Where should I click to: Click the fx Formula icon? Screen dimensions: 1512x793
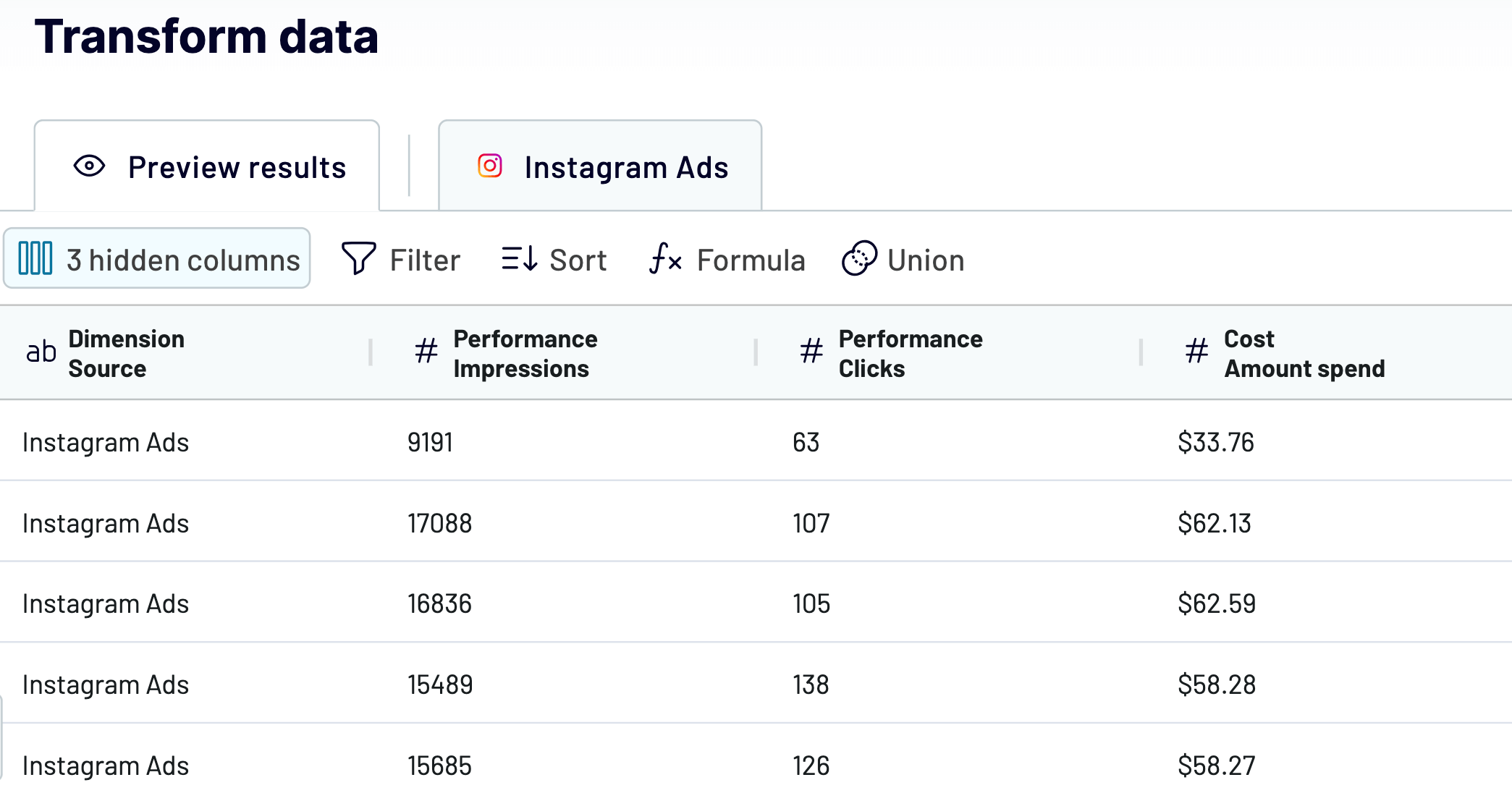point(665,258)
